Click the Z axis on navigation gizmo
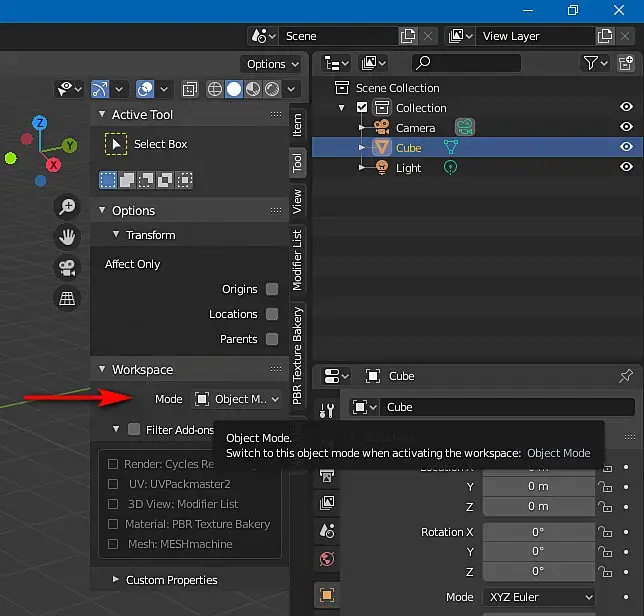644x616 pixels. [40, 123]
